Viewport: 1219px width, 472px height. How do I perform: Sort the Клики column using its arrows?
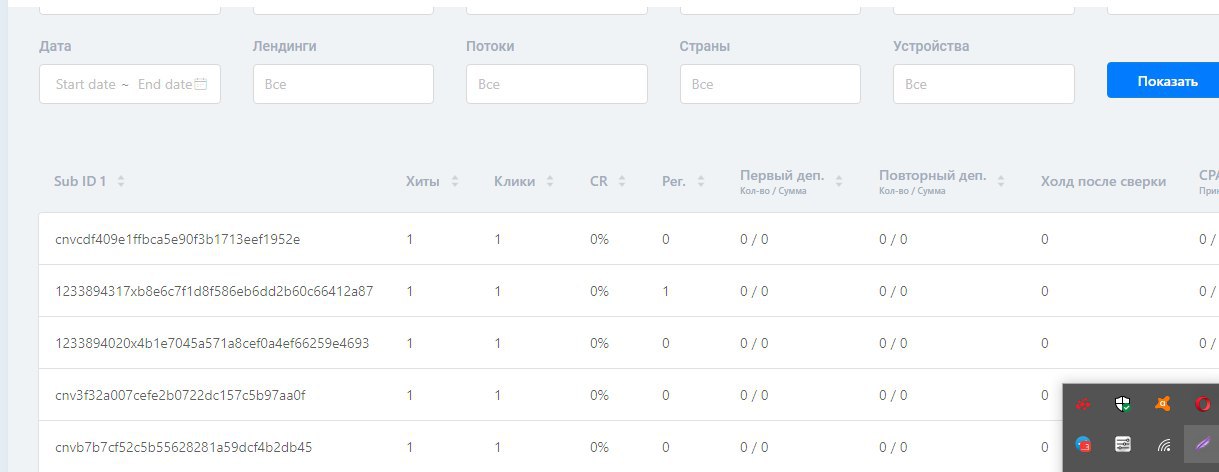549,182
